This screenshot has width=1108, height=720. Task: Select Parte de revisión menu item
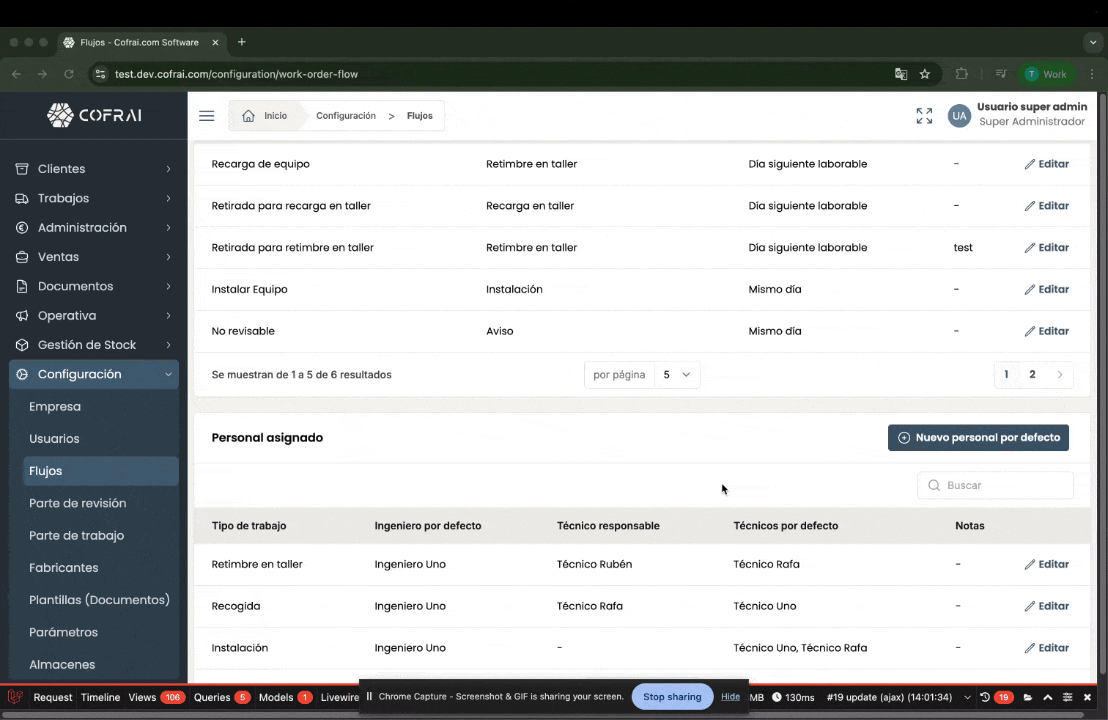(x=77, y=503)
